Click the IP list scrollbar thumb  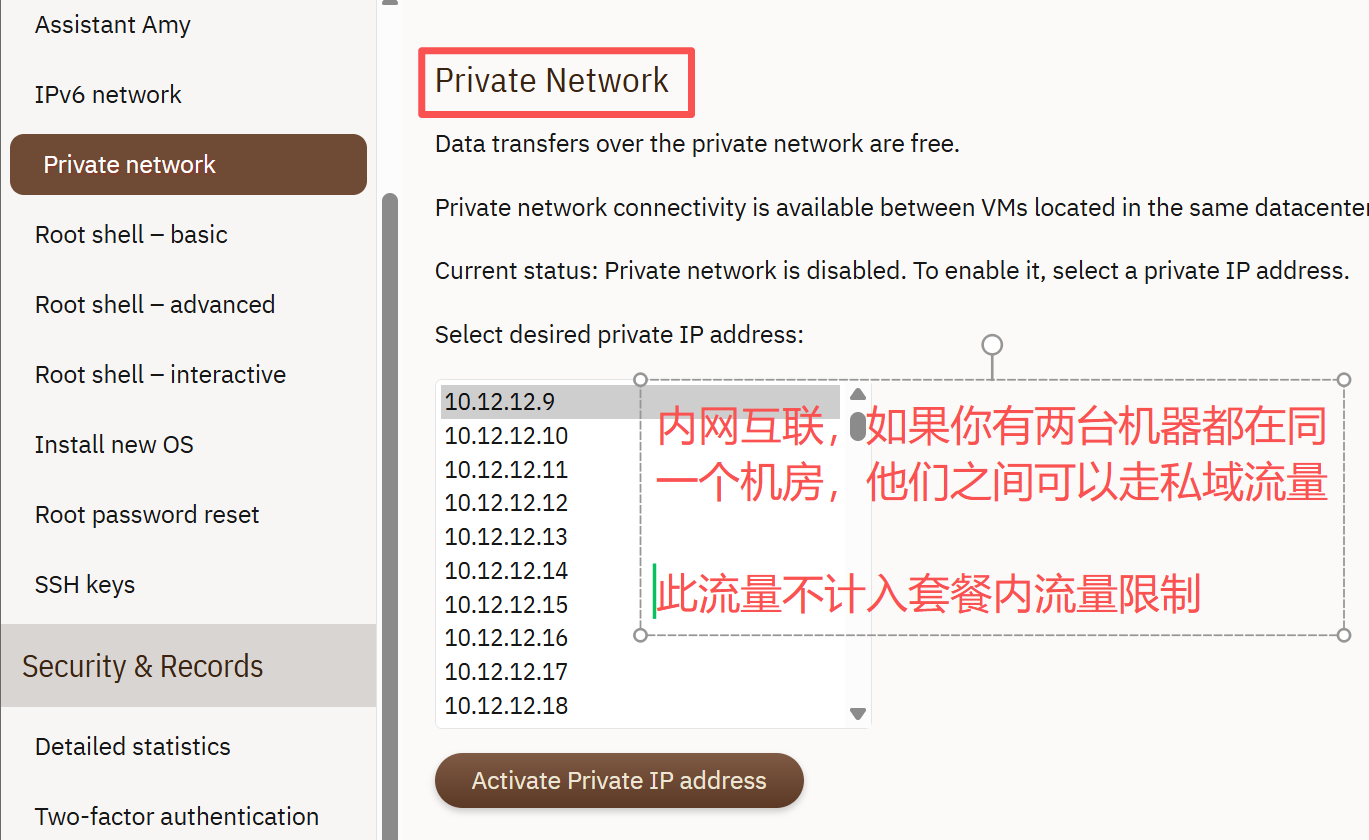point(857,425)
